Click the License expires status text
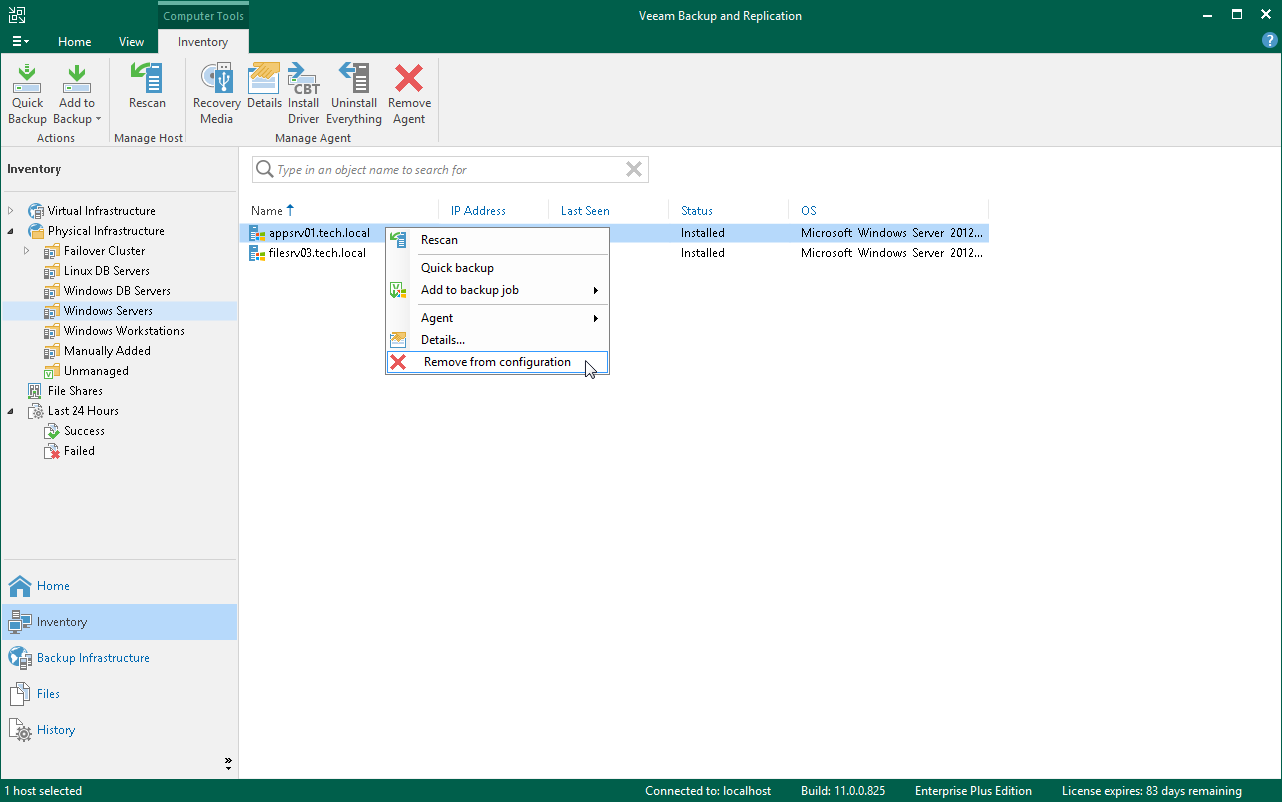Image resolution: width=1282 pixels, height=802 pixels. pos(1152,791)
